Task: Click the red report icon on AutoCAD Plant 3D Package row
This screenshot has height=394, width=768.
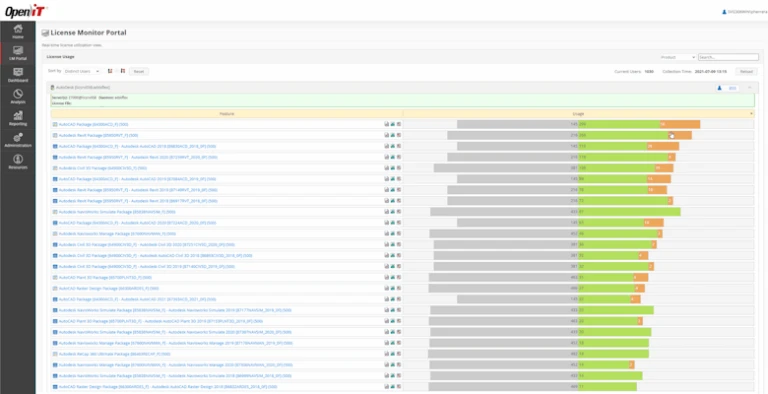Action: [x=399, y=277]
